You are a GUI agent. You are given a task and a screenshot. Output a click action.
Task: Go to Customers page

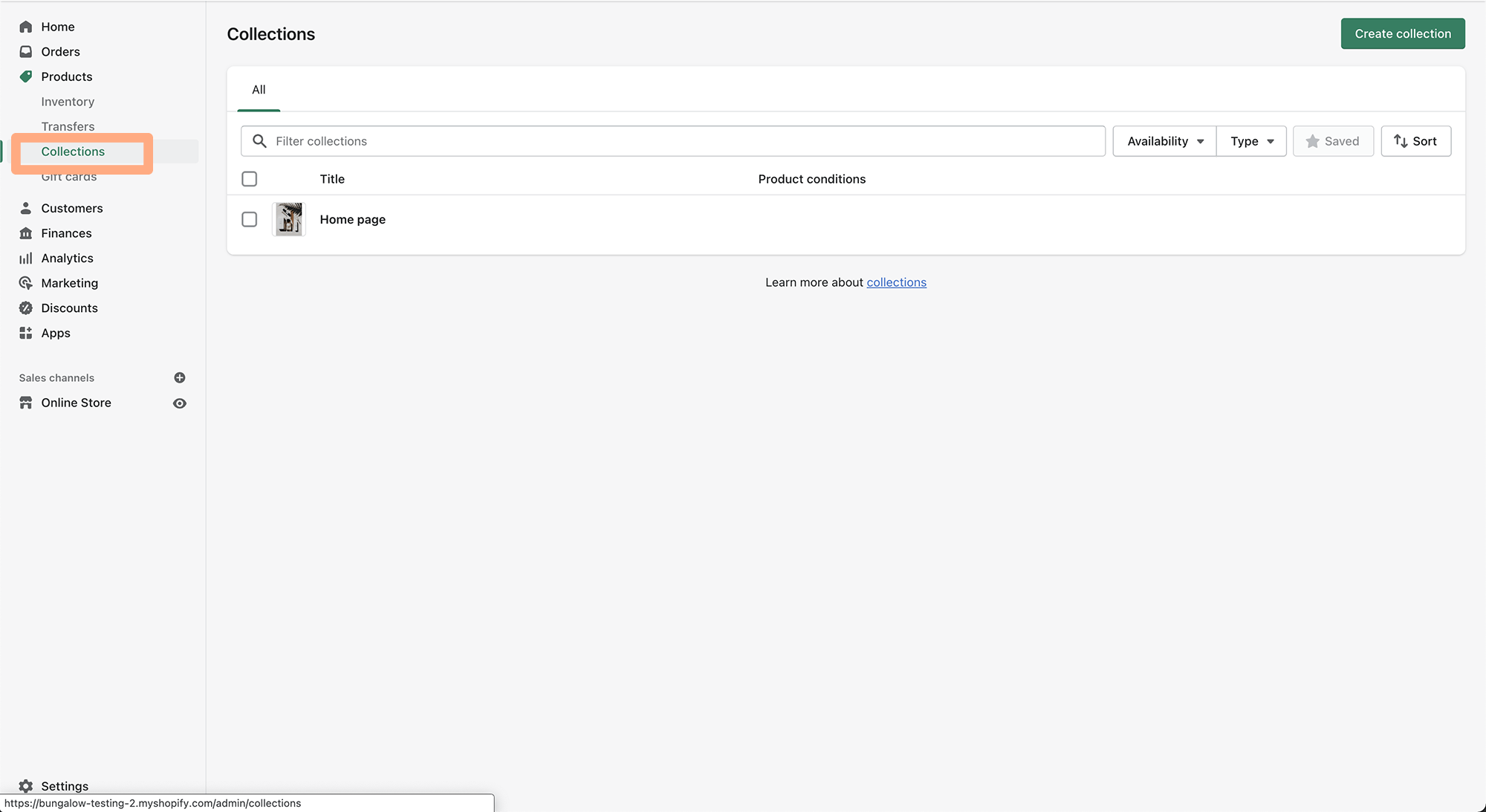72,208
